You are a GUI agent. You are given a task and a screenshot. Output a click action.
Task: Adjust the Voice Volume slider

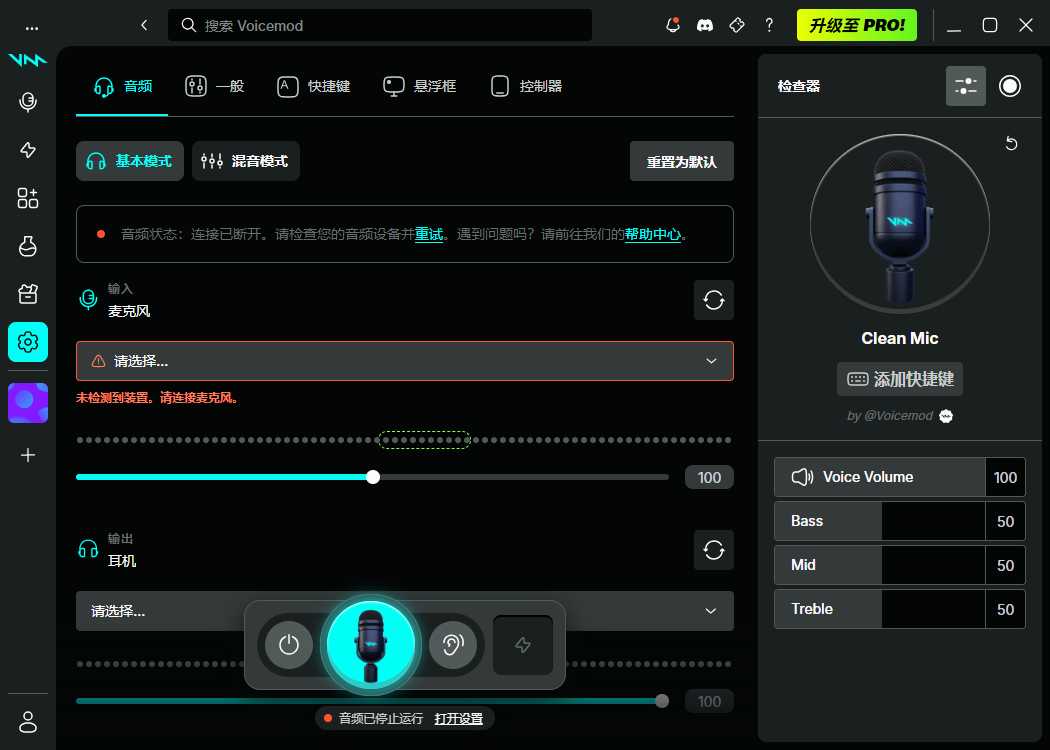pyautogui.click(x=880, y=477)
